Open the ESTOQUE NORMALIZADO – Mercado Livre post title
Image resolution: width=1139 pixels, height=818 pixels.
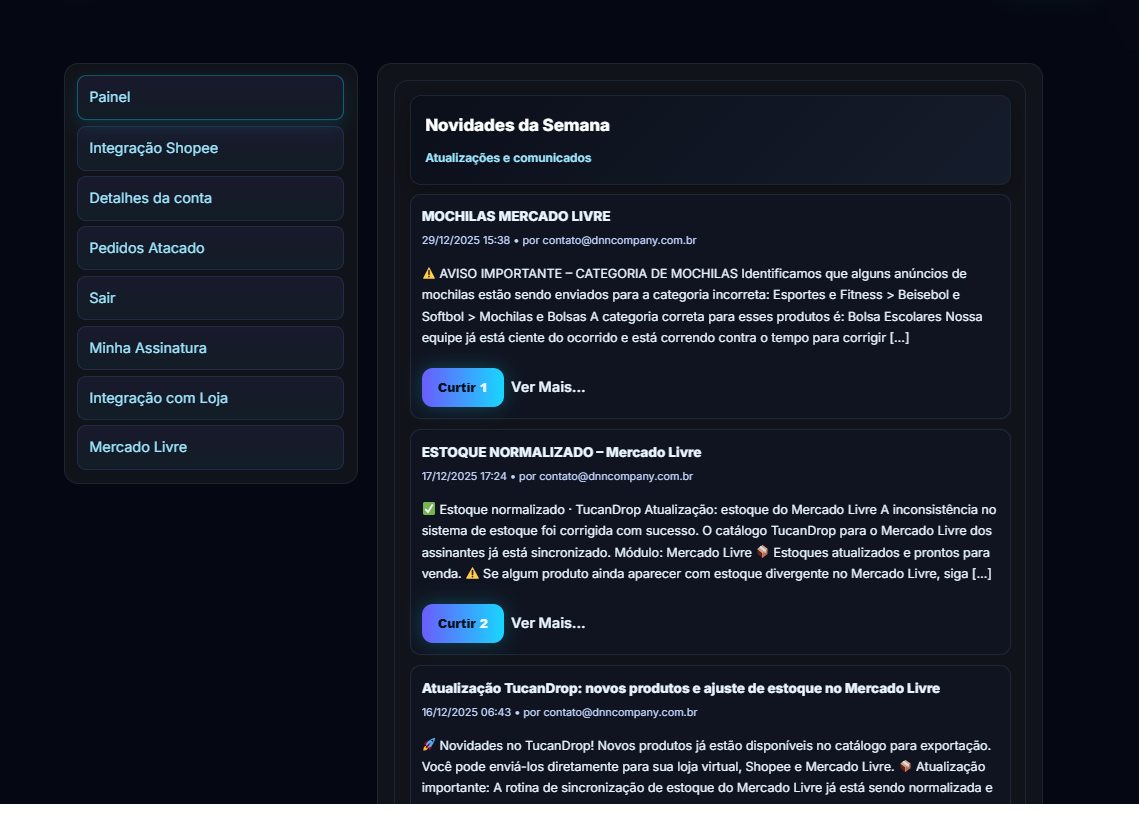pyautogui.click(x=562, y=452)
